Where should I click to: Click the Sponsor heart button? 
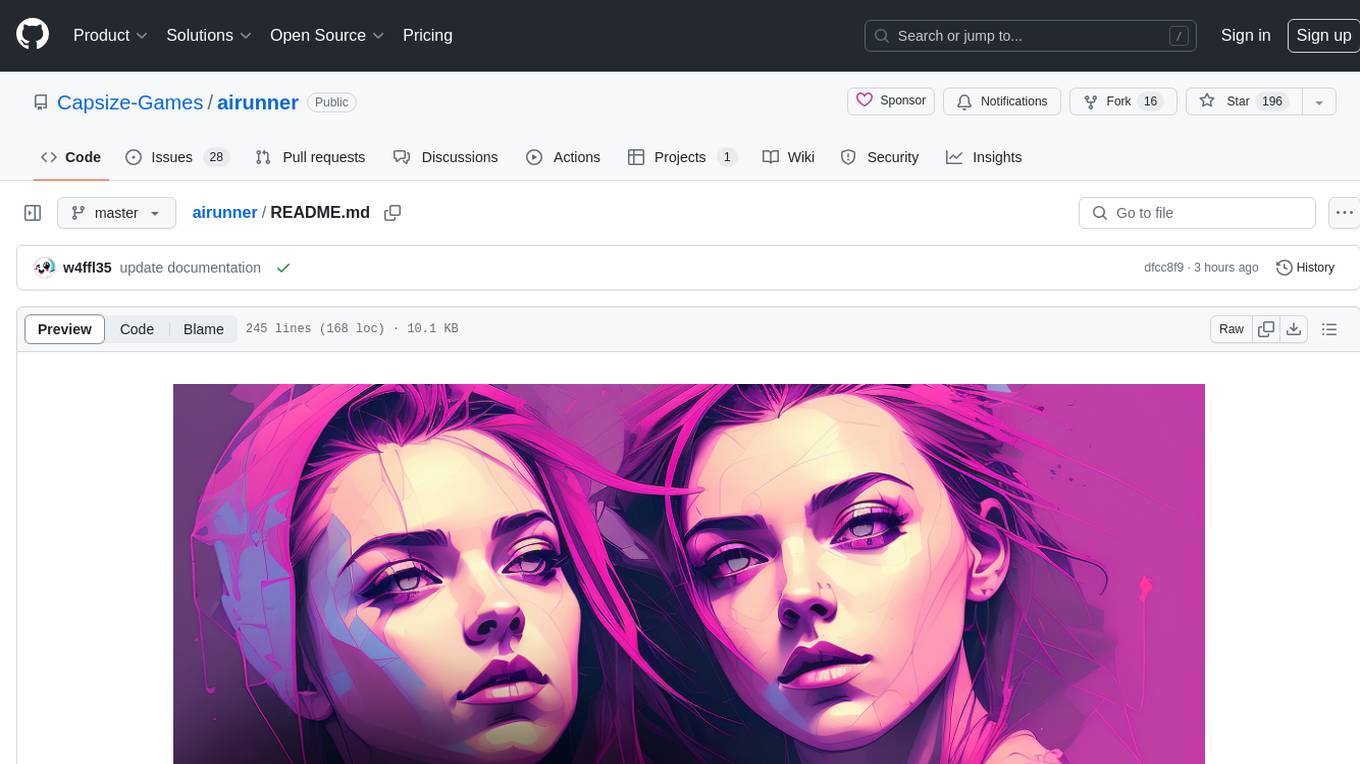tap(892, 101)
